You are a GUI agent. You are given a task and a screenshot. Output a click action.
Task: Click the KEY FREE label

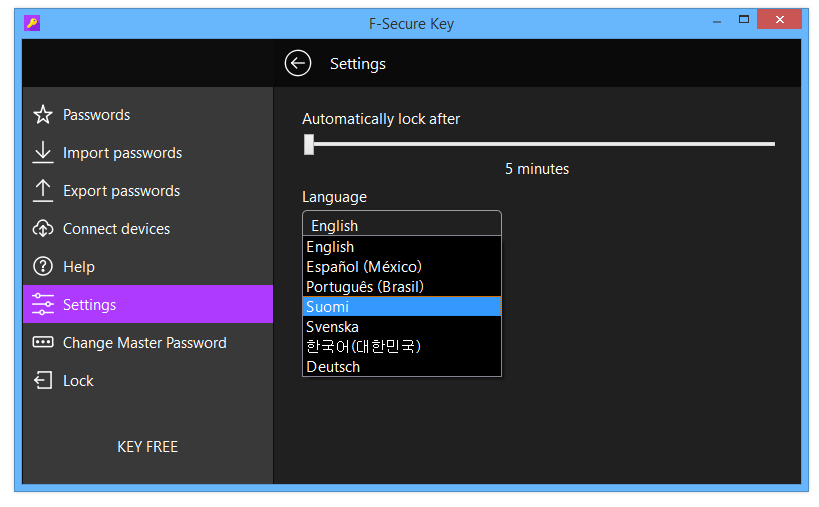[147, 446]
